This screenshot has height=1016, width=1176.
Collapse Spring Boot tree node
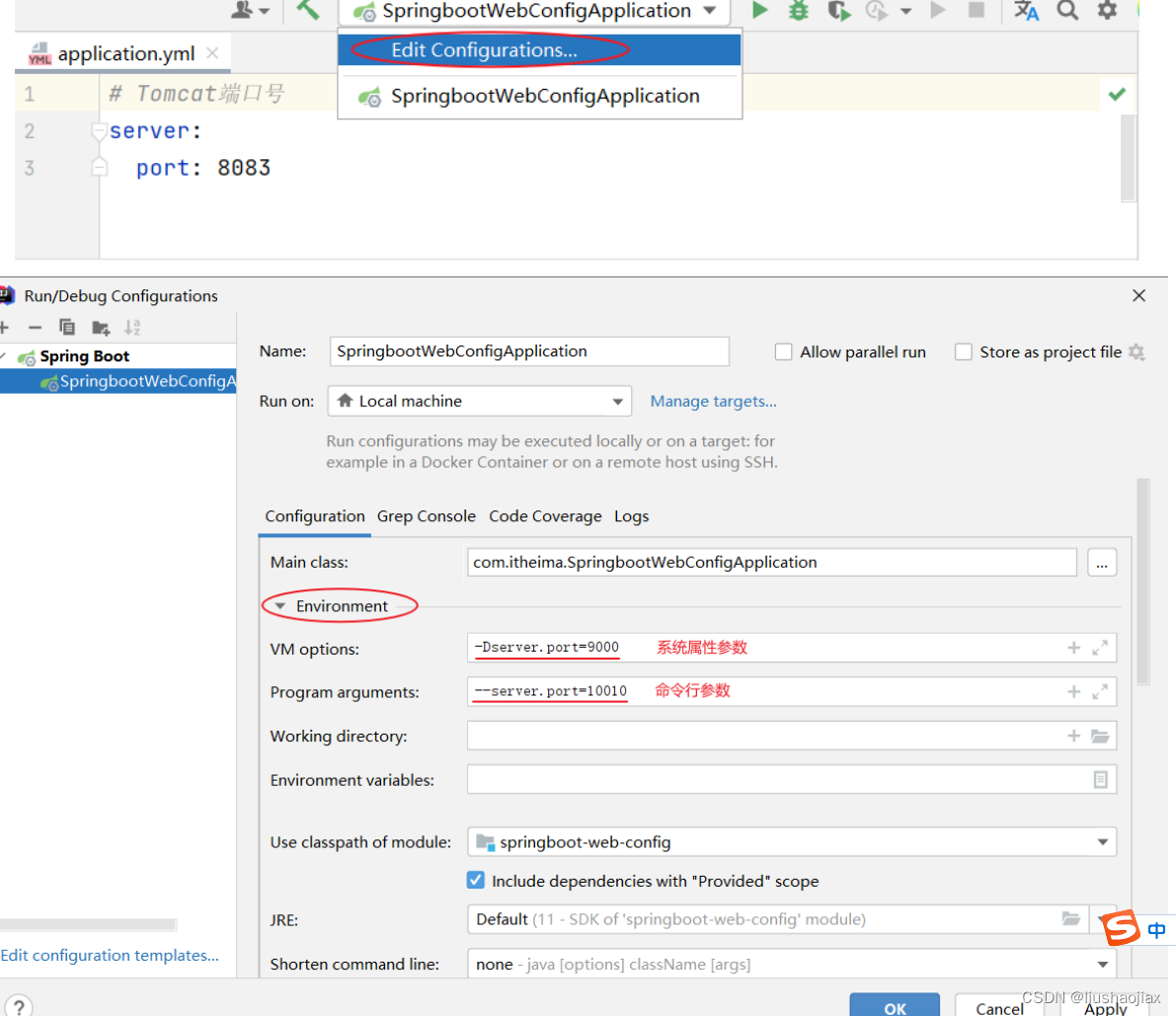coord(4,356)
